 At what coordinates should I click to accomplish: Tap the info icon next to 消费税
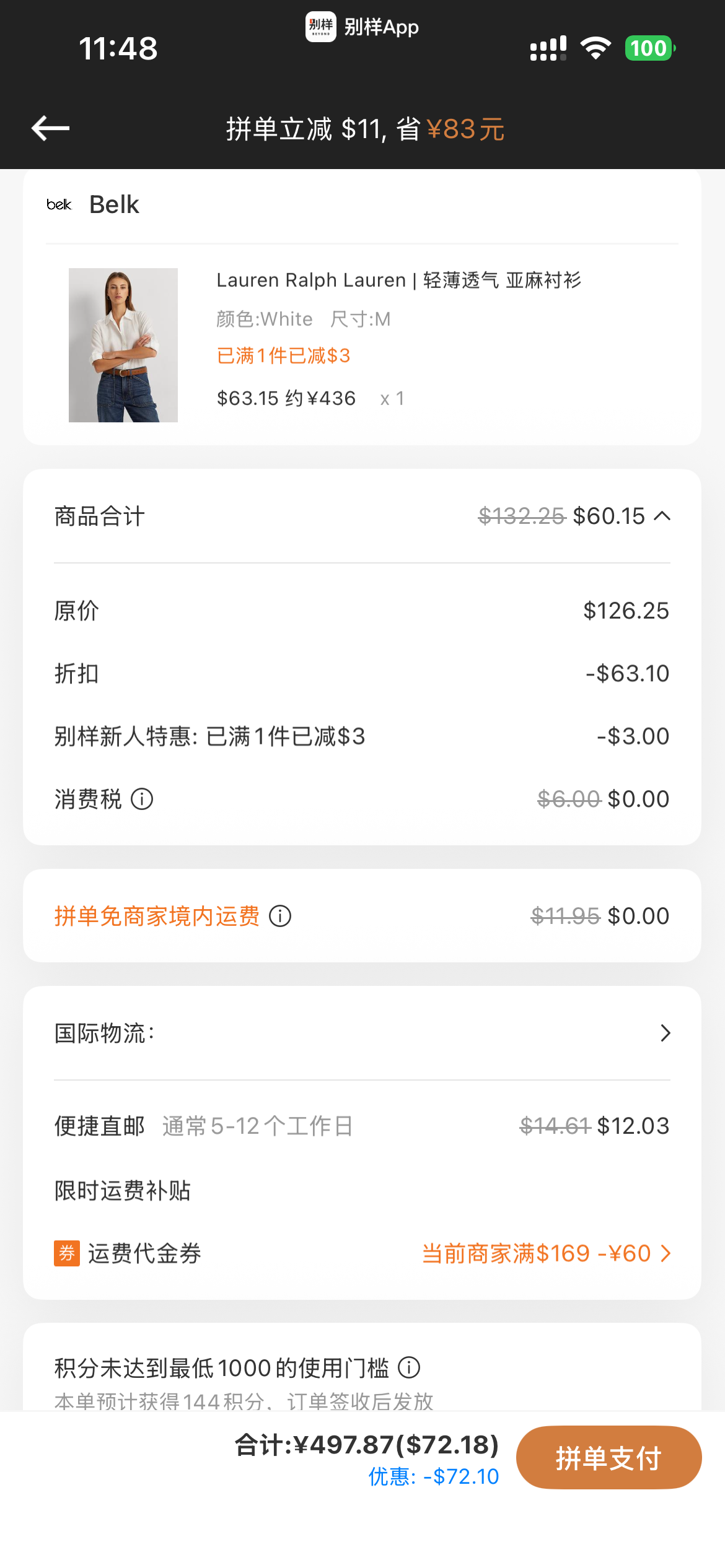tap(142, 799)
